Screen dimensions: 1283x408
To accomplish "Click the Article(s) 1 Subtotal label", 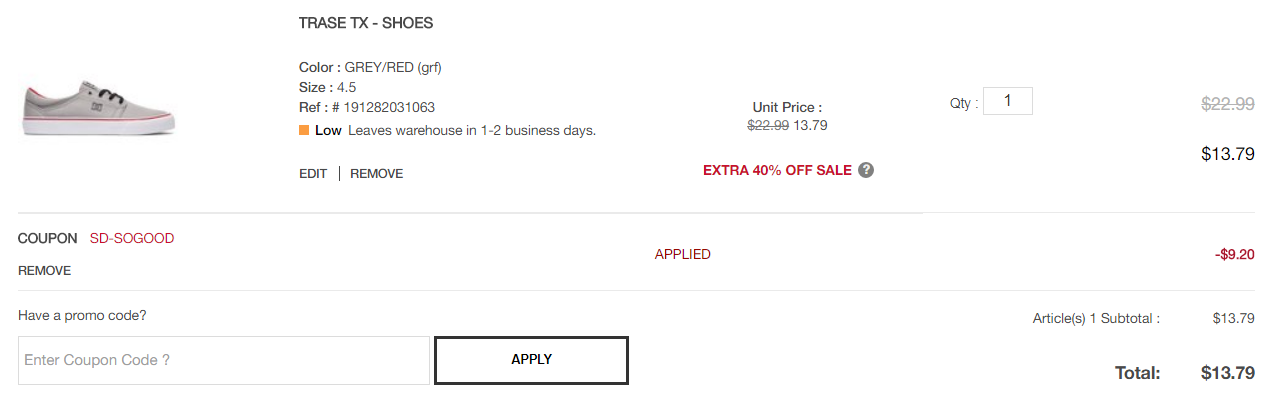I will pyautogui.click(x=1096, y=319).
